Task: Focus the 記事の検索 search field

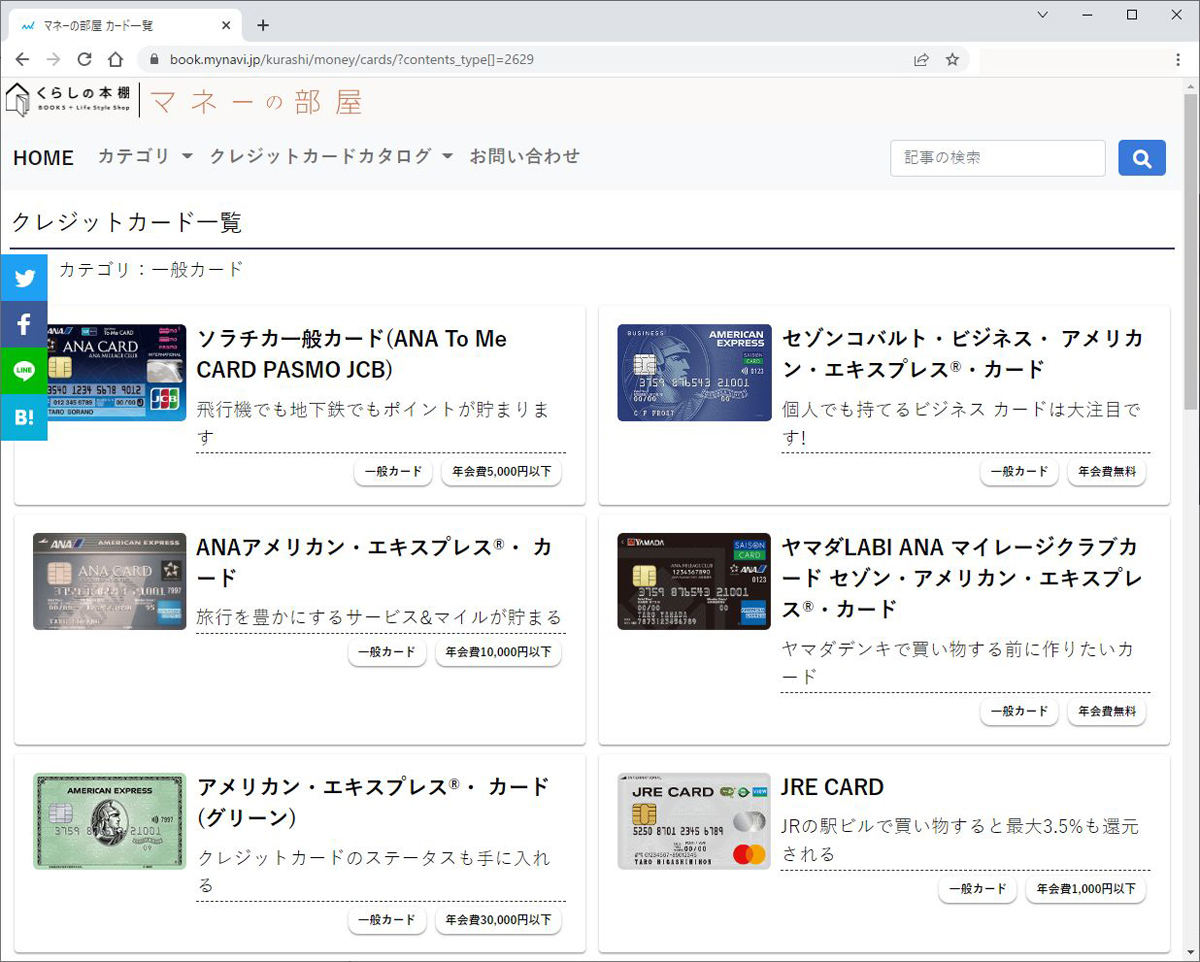Action: pos(998,158)
